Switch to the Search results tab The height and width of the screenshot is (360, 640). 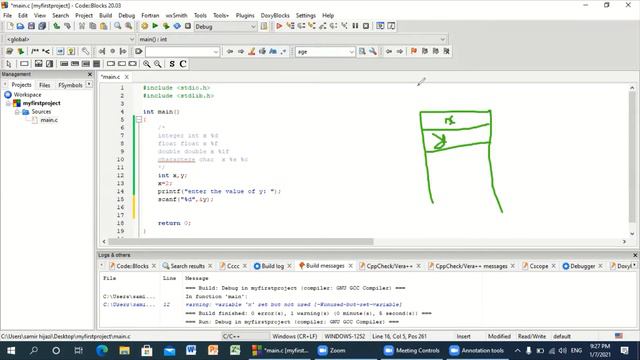(183, 266)
